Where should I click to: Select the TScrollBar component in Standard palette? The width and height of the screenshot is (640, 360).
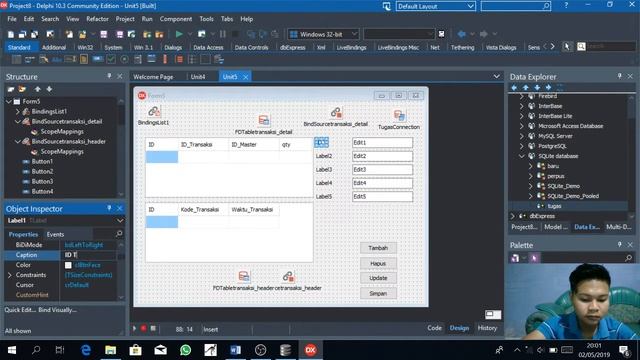click(165, 60)
